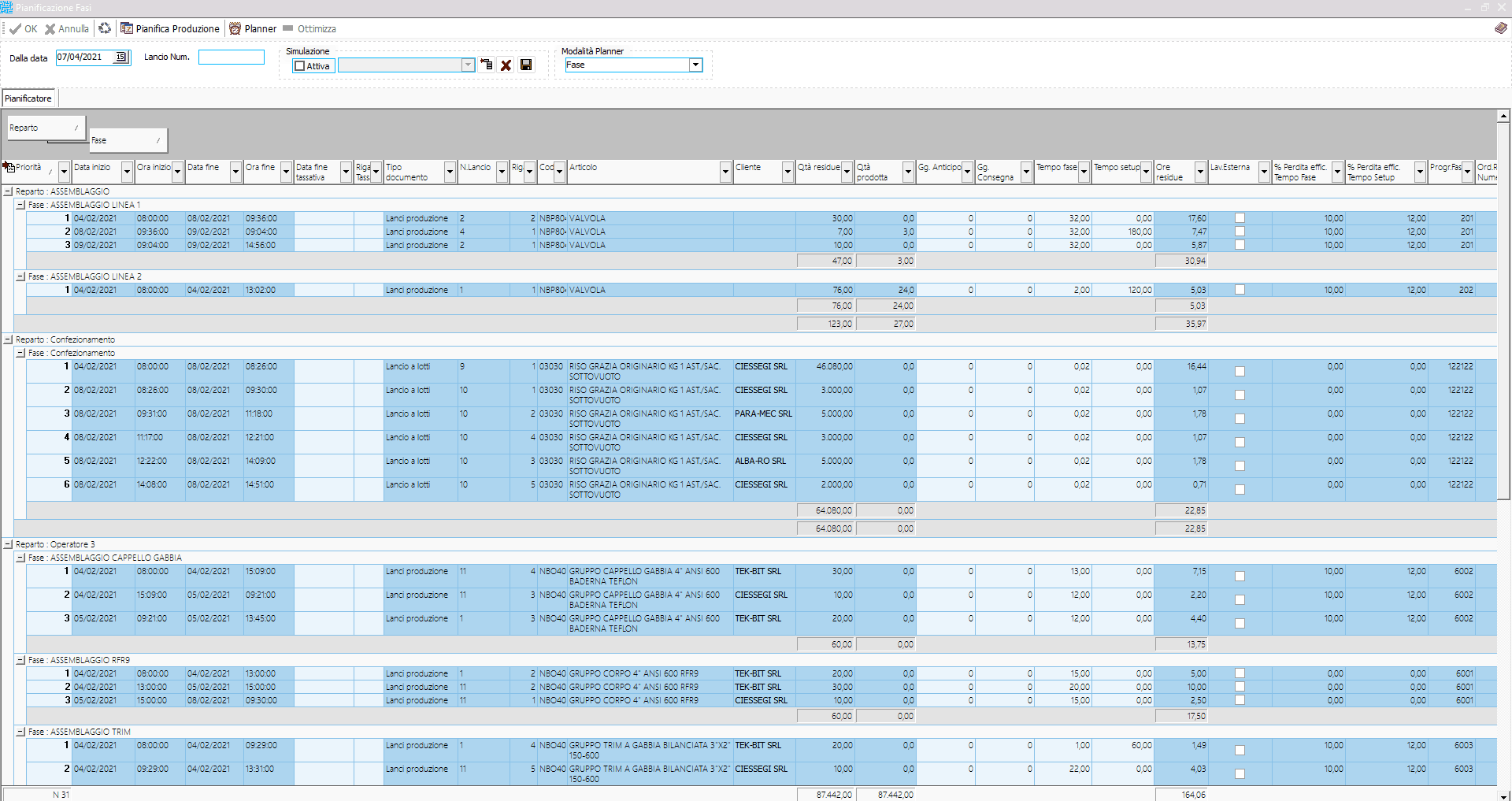The width and height of the screenshot is (1512, 801).
Task: Toggle Lav.Esterna for CAPPELLO GABBIA priority 1 row
Action: pyautogui.click(x=1240, y=577)
